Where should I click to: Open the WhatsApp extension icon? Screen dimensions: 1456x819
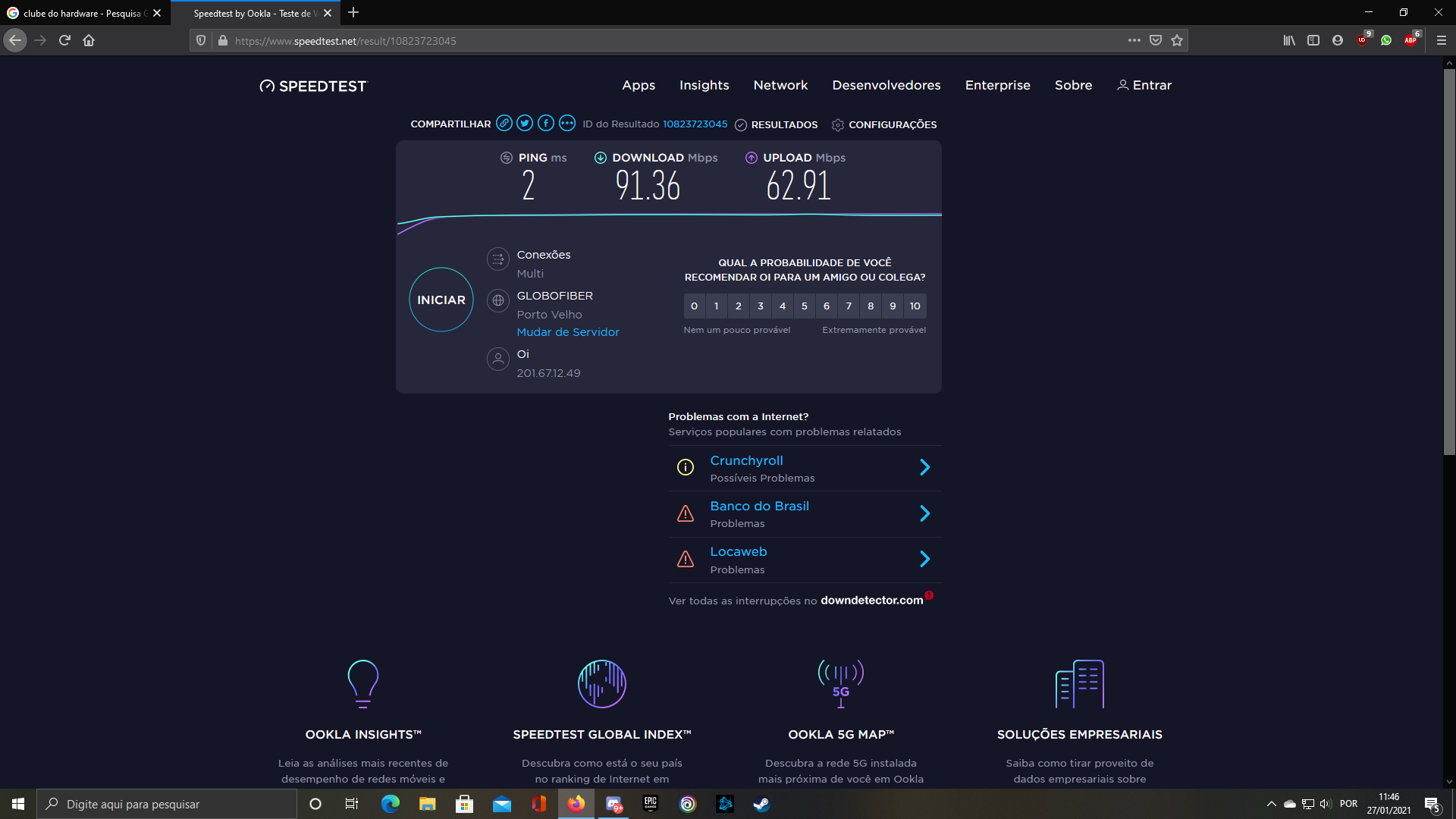pos(1386,40)
